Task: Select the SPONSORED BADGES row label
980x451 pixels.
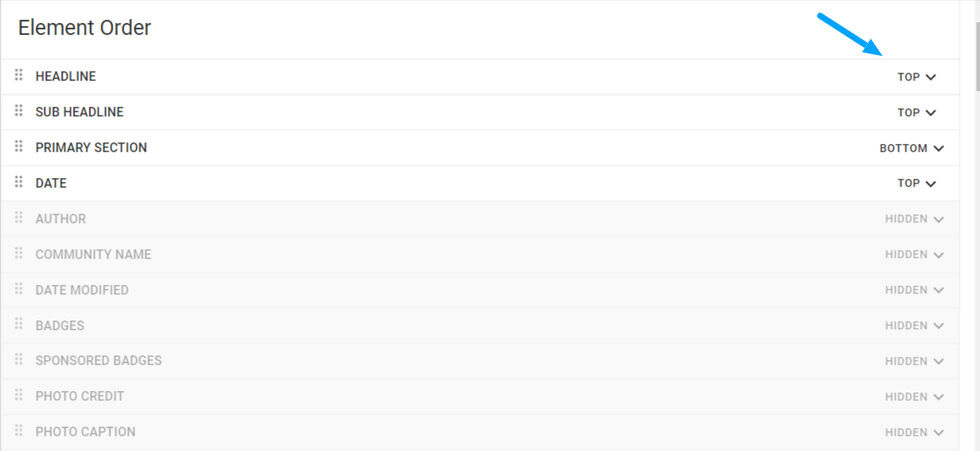Action: (x=98, y=361)
